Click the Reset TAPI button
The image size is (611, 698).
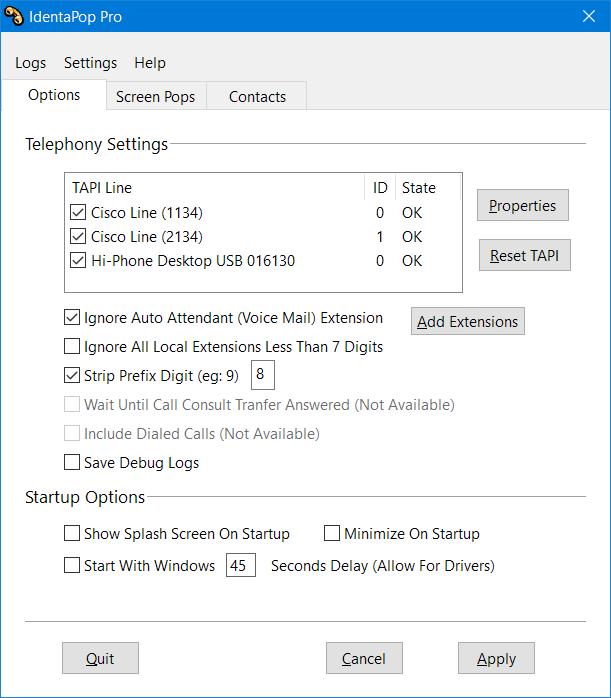point(525,256)
